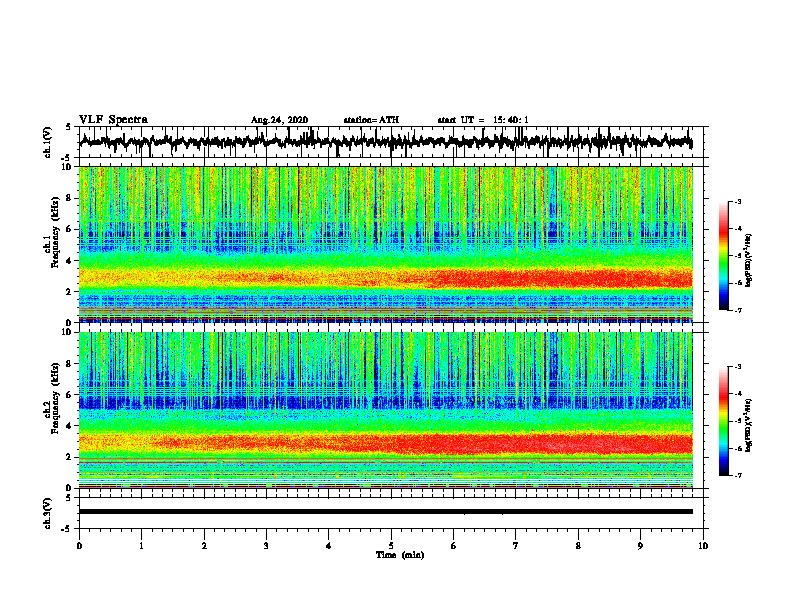Click the ch.1 (V) waveform panel
This screenshot has width=792, height=612.
pos(391,142)
